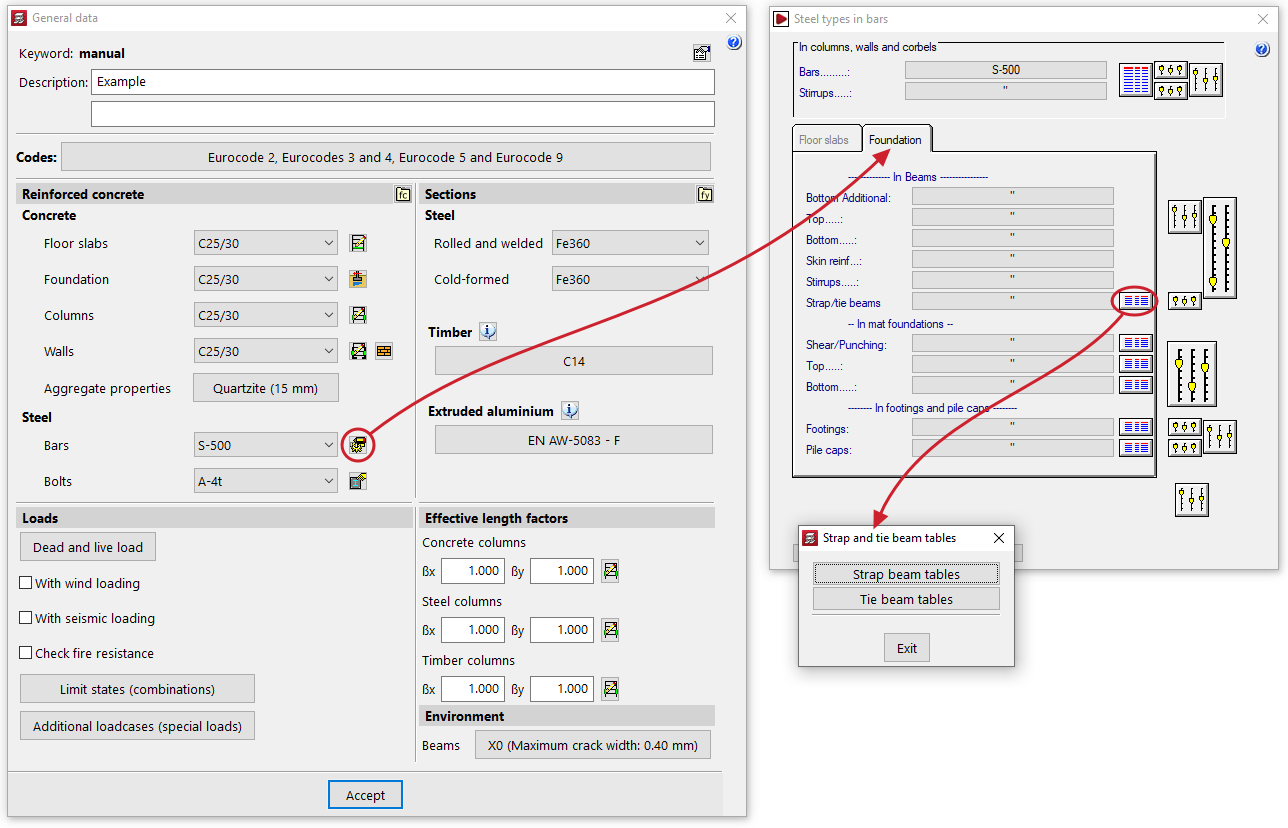This screenshot has height=828, width=1288.
Task: Open the bolts settings icon next to A-4t
Action: tap(358, 481)
